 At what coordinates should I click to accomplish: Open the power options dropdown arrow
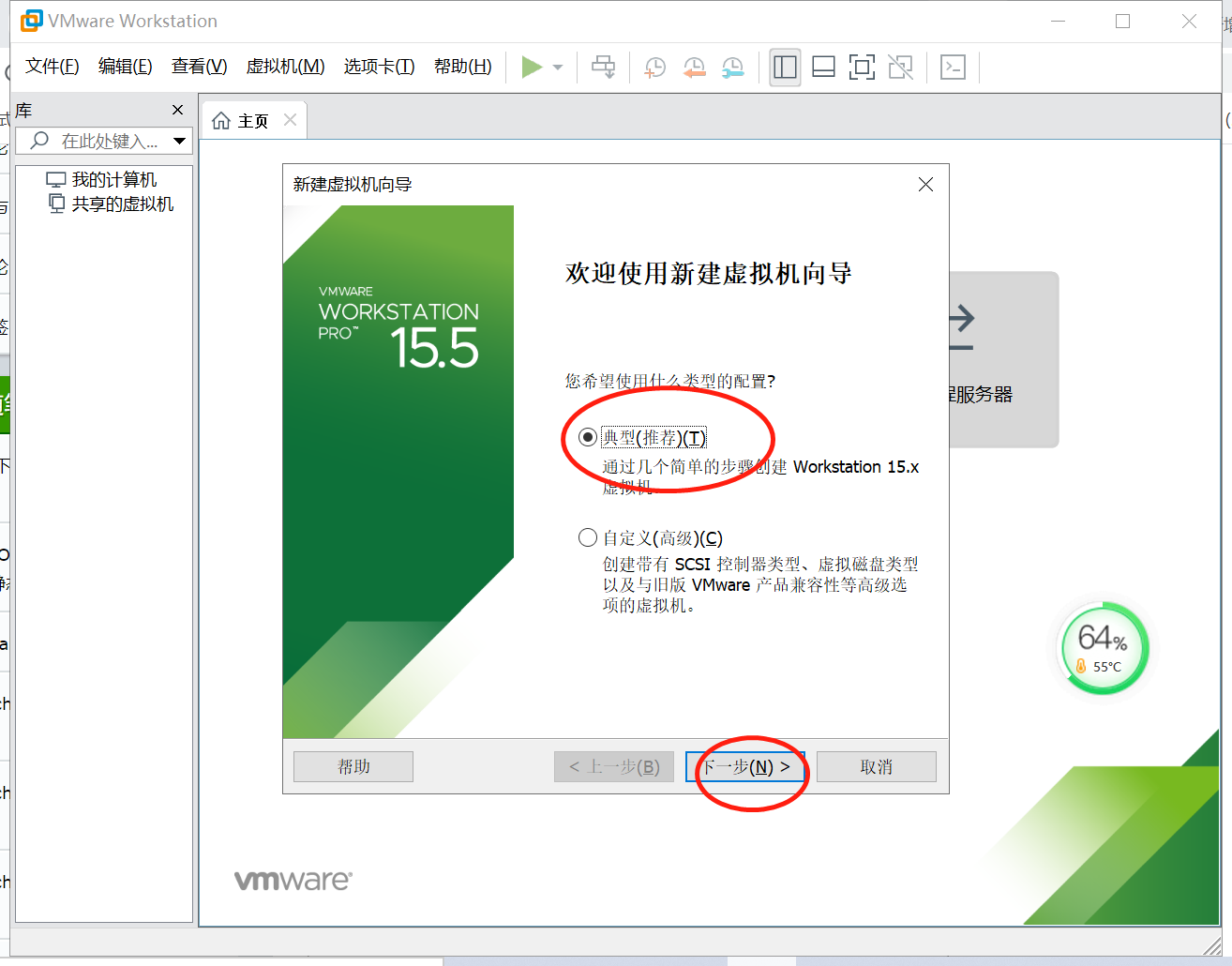(558, 68)
